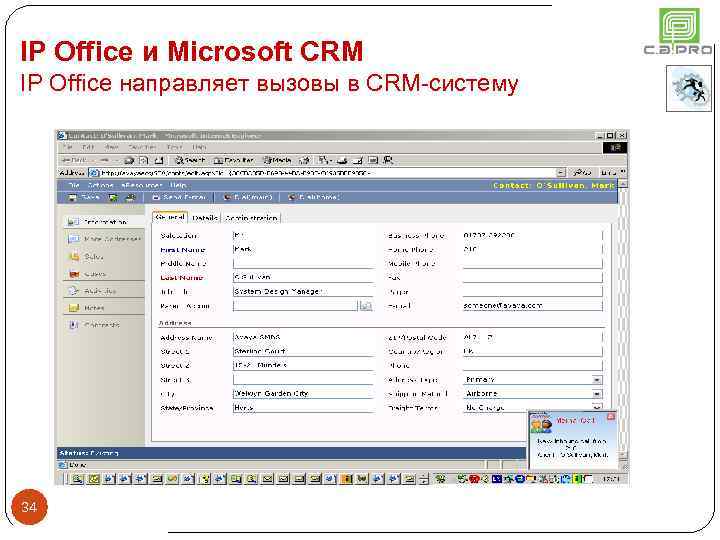
Task: Open the browser Favorites menu
Action: click(141, 147)
